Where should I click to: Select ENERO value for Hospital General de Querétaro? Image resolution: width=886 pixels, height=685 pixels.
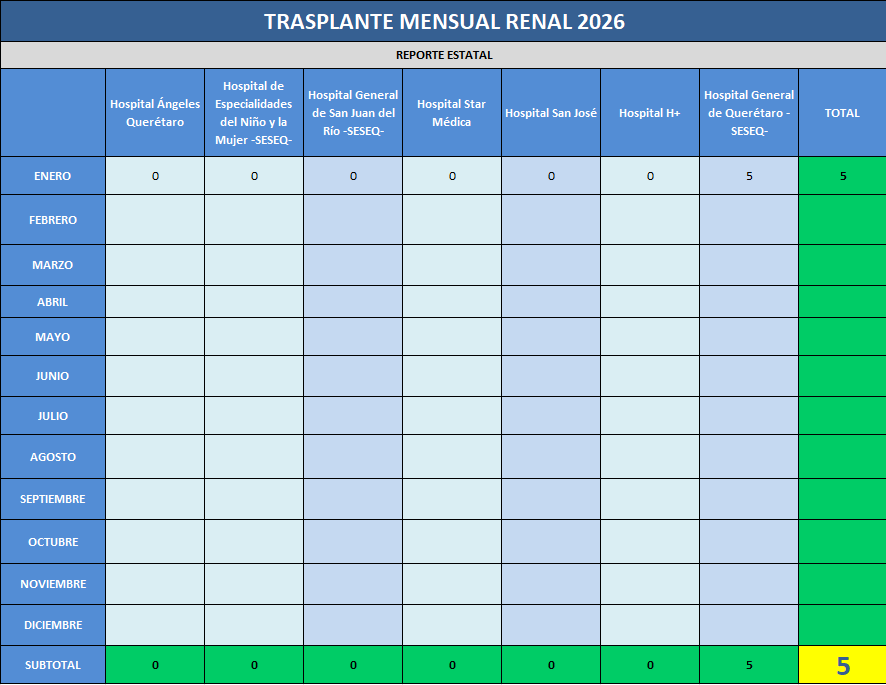pyautogui.click(x=749, y=176)
